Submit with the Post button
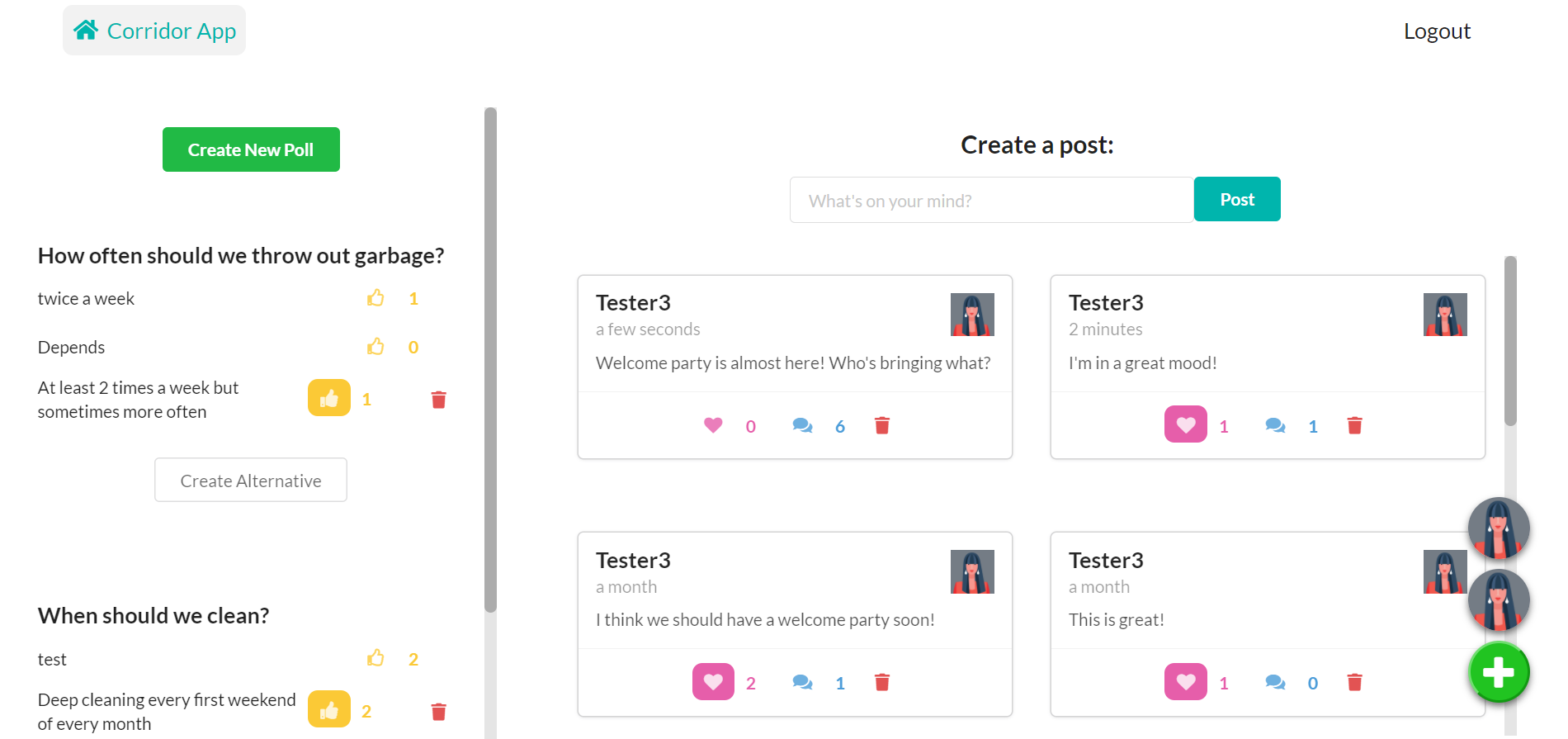 (x=1237, y=199)
